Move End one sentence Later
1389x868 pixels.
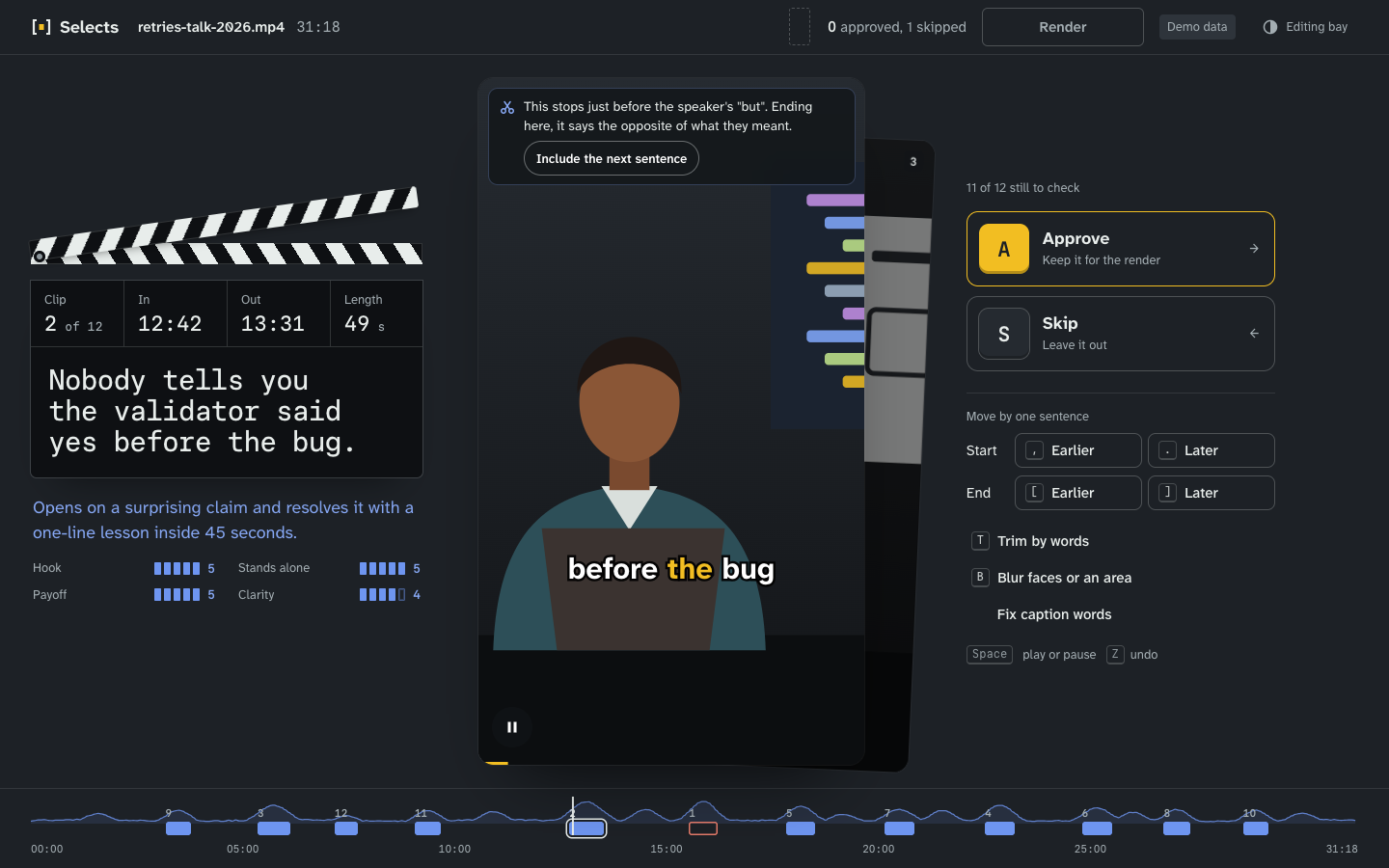1212,493
